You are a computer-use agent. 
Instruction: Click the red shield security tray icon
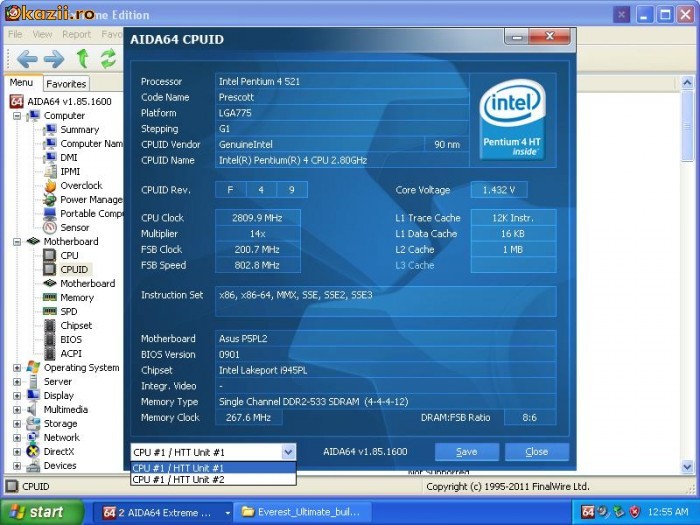[634, 512]
